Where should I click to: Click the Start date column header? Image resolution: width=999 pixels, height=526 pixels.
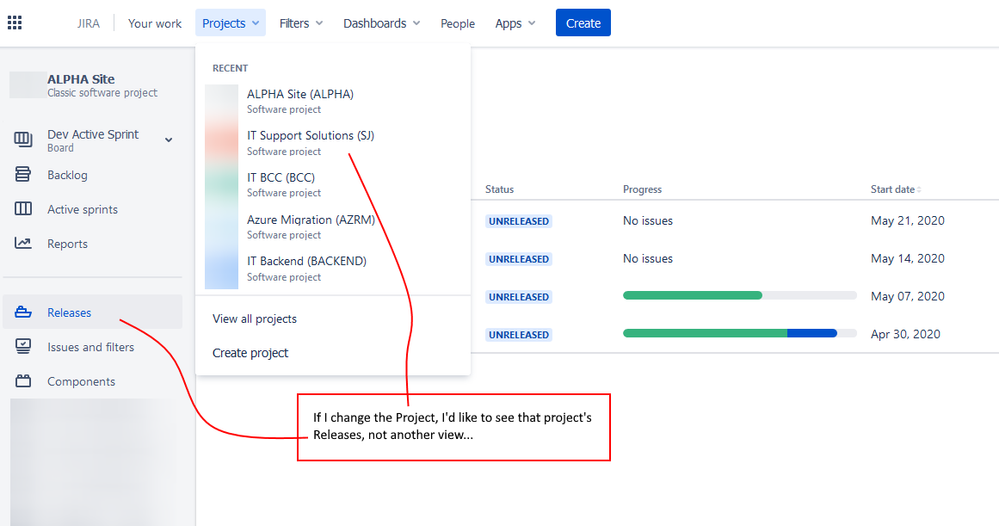893,189
